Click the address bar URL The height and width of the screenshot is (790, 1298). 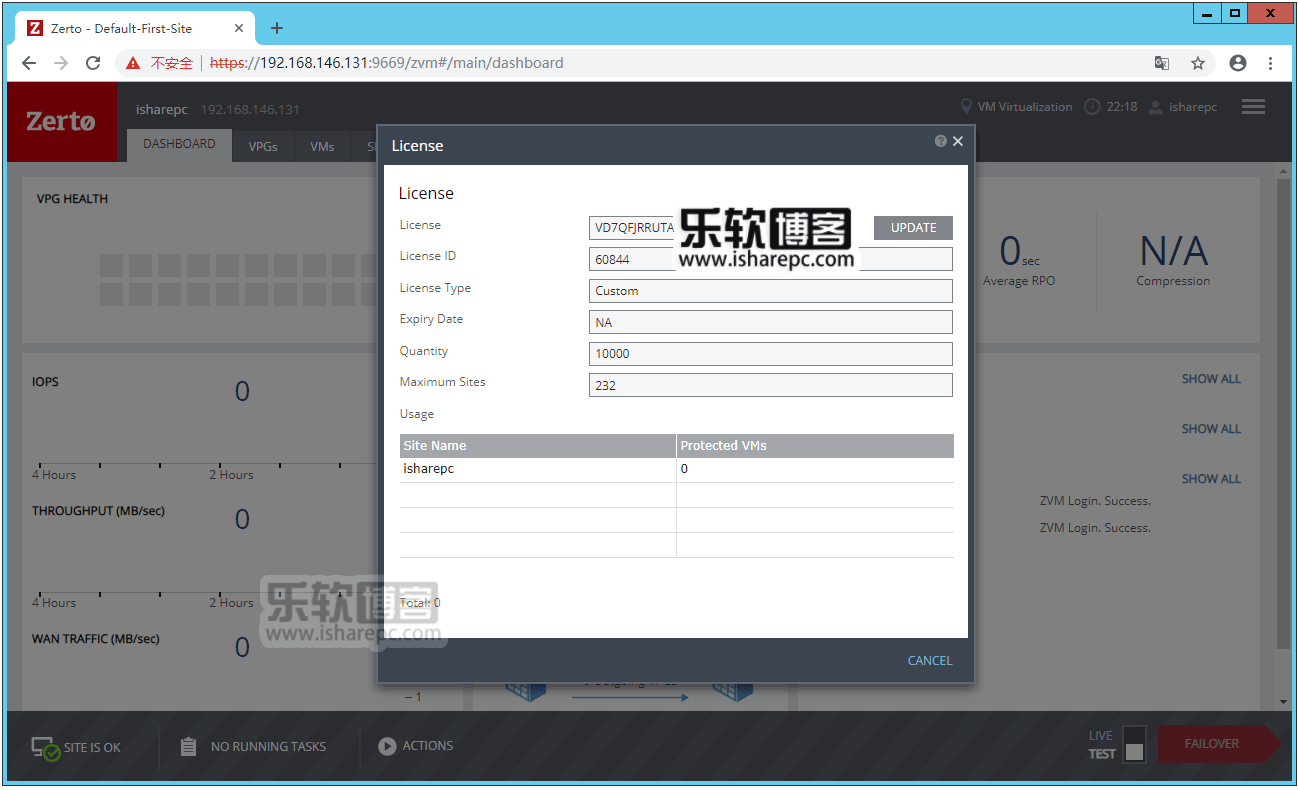point(387,63)
